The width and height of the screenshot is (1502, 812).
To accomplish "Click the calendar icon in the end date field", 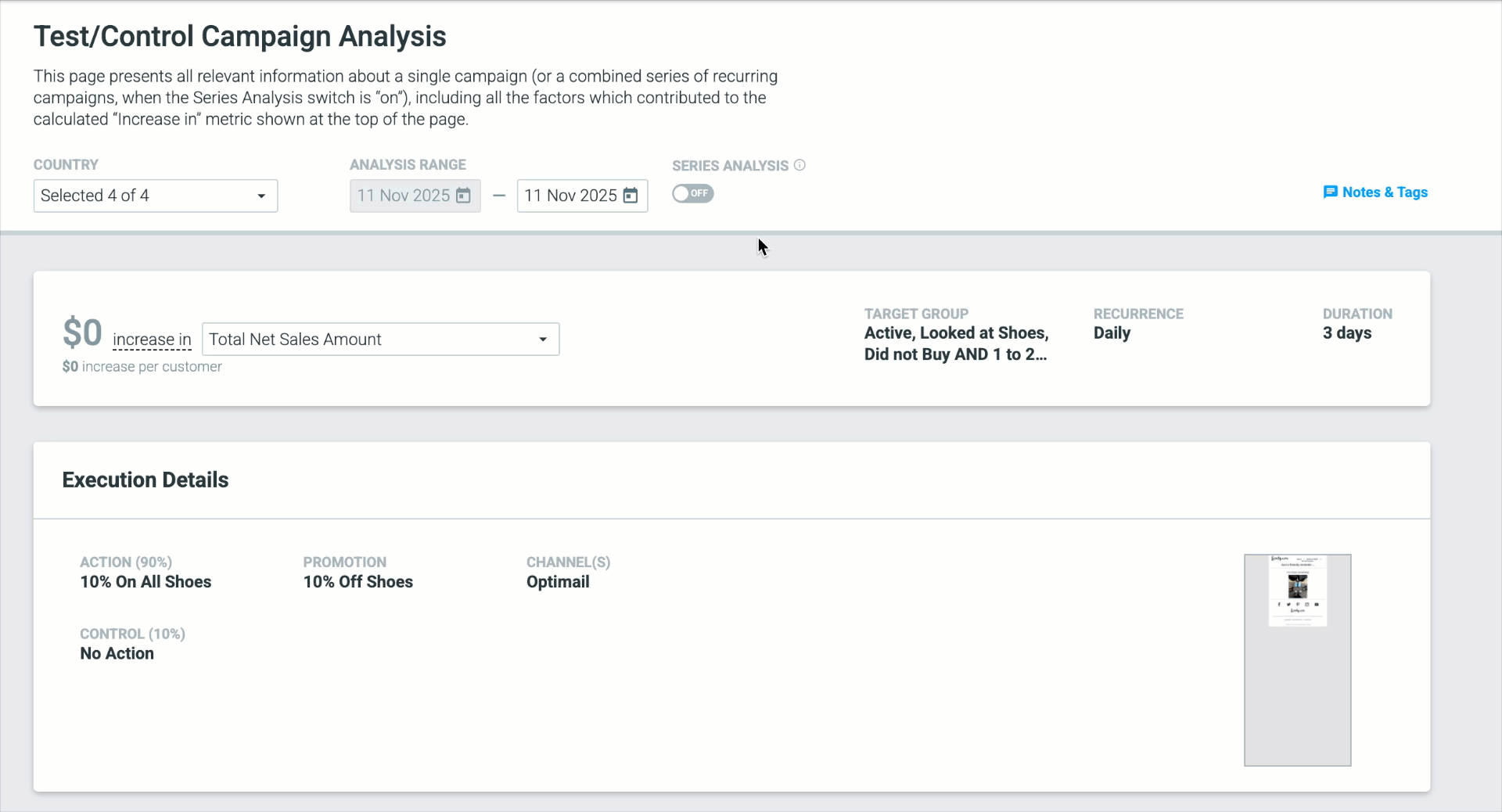I will click(631, 196).
